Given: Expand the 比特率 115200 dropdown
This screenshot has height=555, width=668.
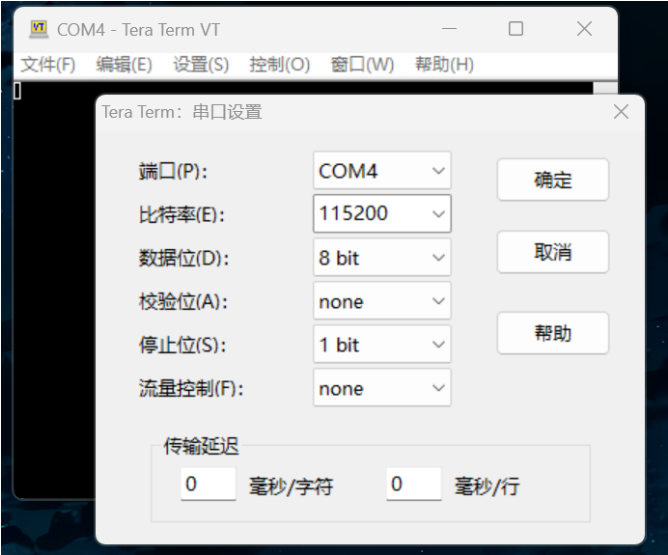Looking at the screenshot, I should point(382,213).
